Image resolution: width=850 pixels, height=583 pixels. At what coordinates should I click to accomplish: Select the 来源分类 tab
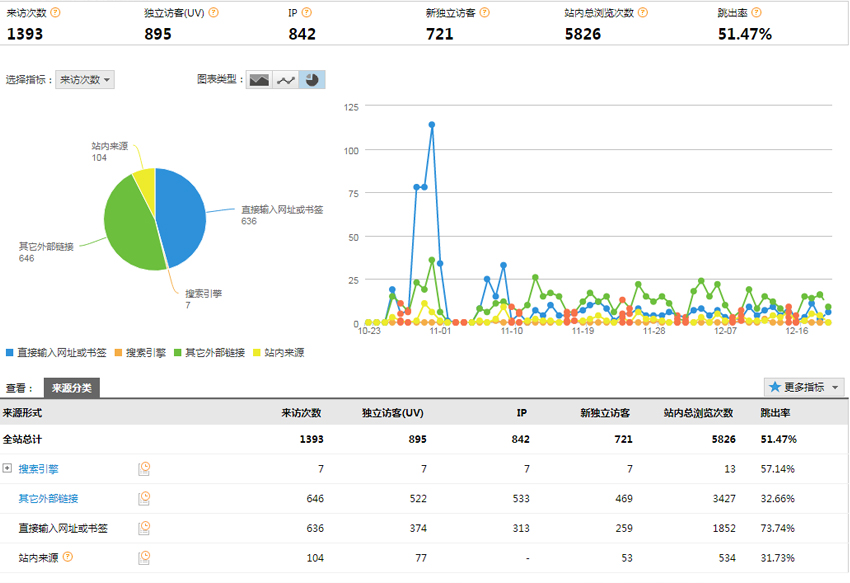click(71, 388)
